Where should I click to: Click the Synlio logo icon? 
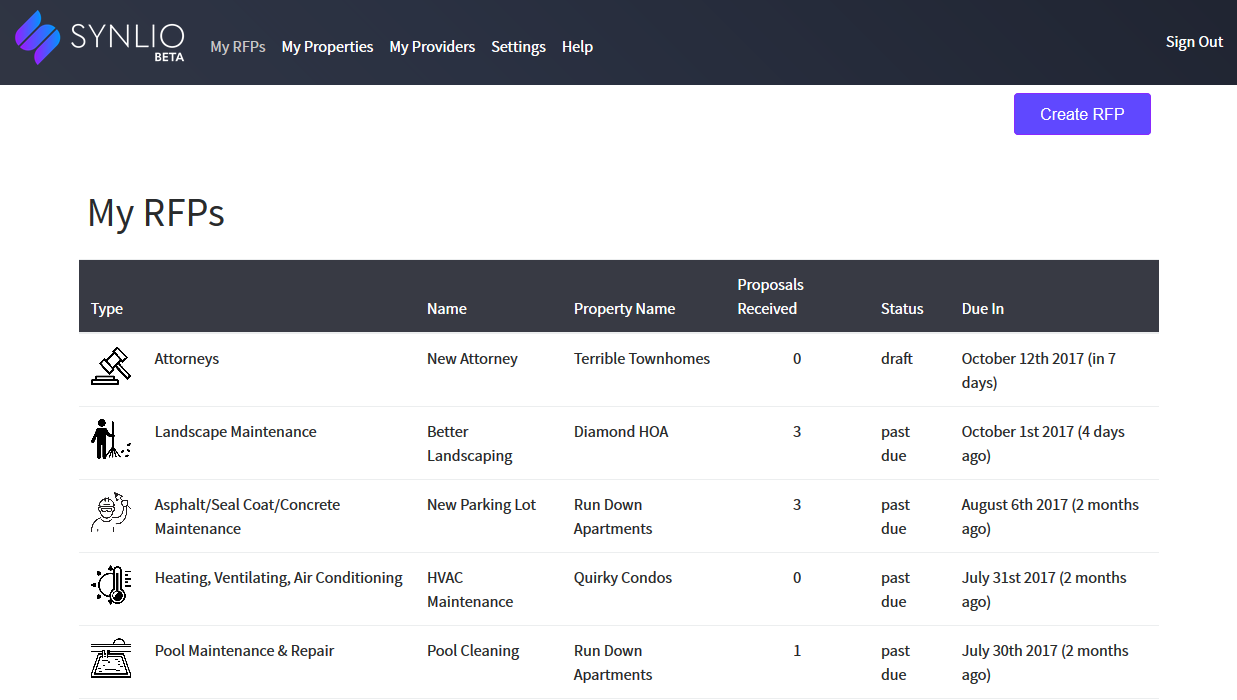38,38
